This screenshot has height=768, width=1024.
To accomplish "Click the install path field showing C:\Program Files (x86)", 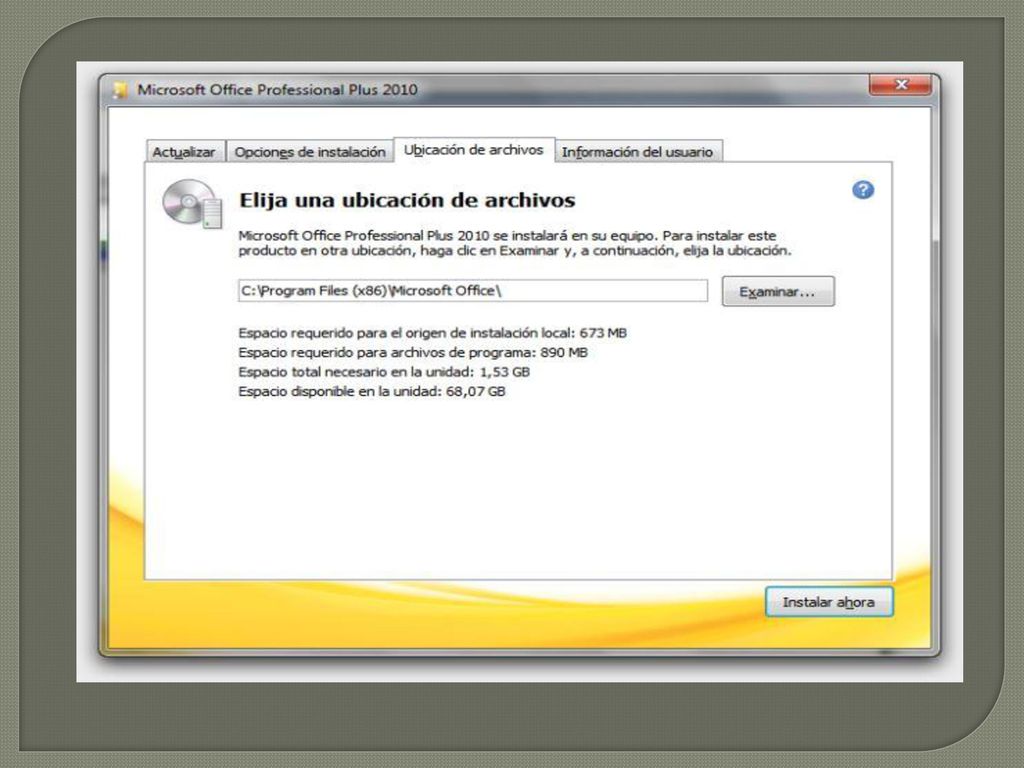I will [473, 291].
